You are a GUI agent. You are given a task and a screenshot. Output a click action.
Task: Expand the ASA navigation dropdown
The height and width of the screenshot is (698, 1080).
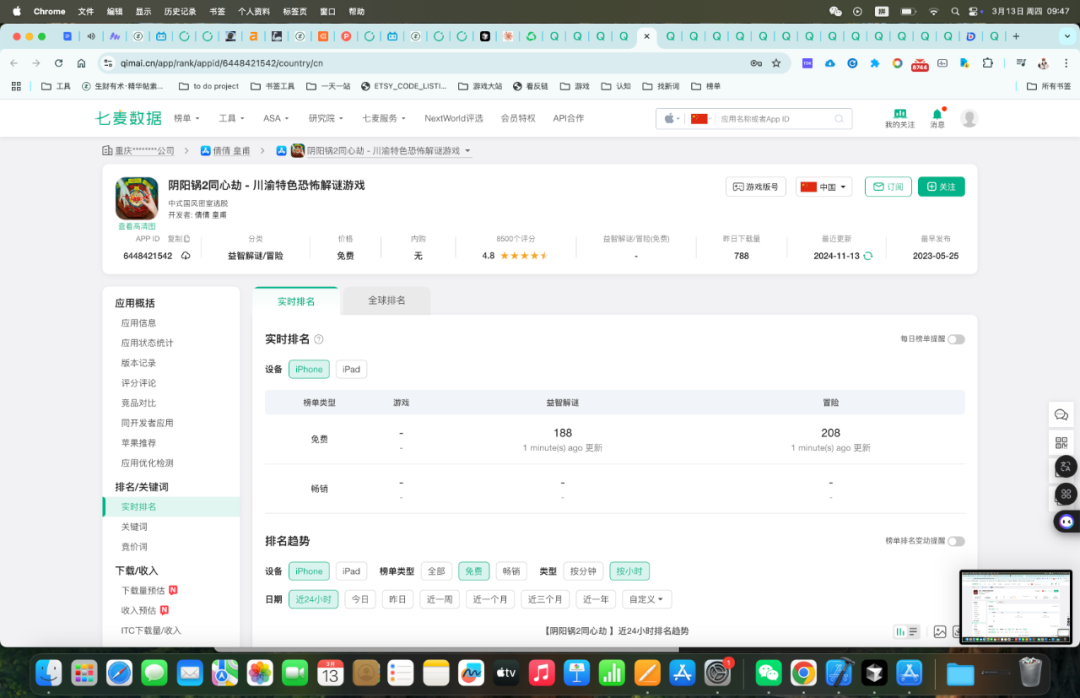tap(276, 119)
